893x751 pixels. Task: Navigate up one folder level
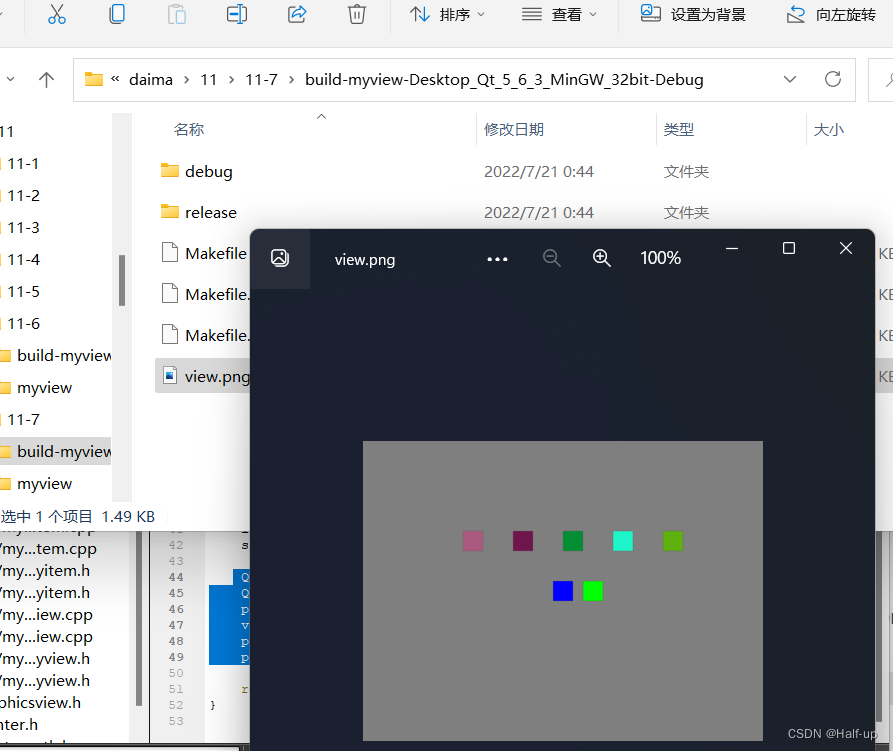tap(48, 78)
